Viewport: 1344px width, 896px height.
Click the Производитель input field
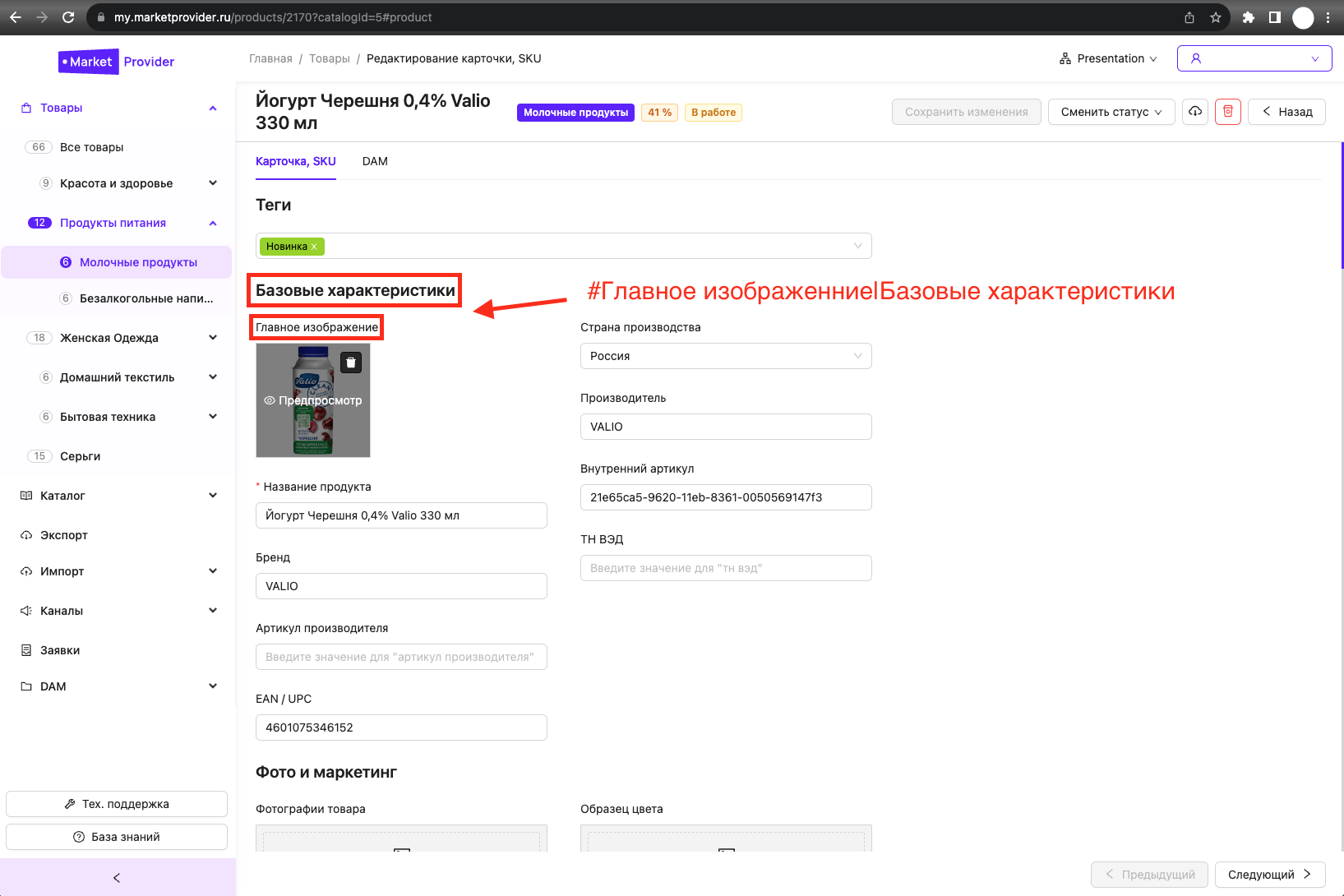pos(726,427)
